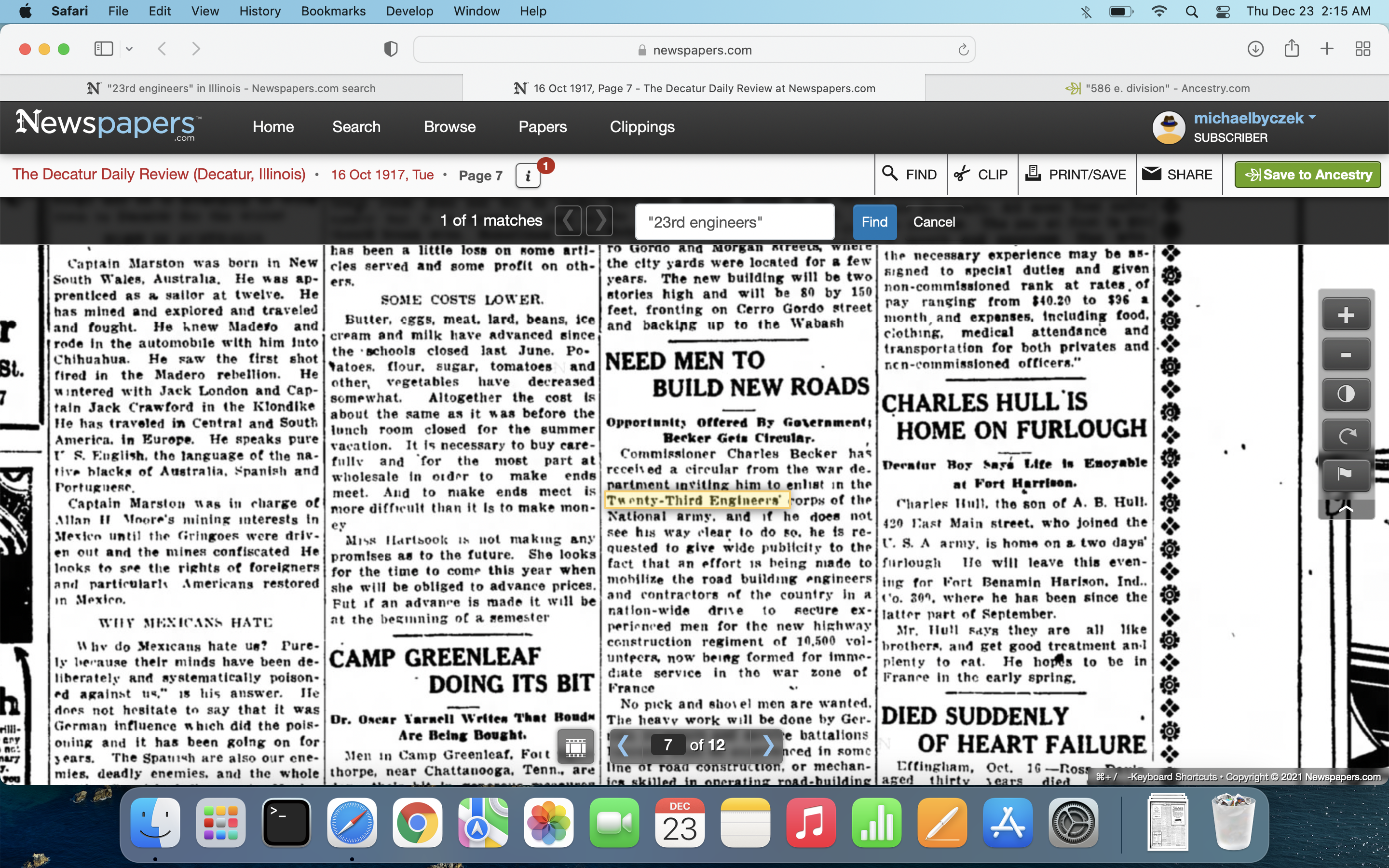This screenshot has width=1389, height=868.
Task: Click the CLIP scissors tool
Action: tap(981, 175)
